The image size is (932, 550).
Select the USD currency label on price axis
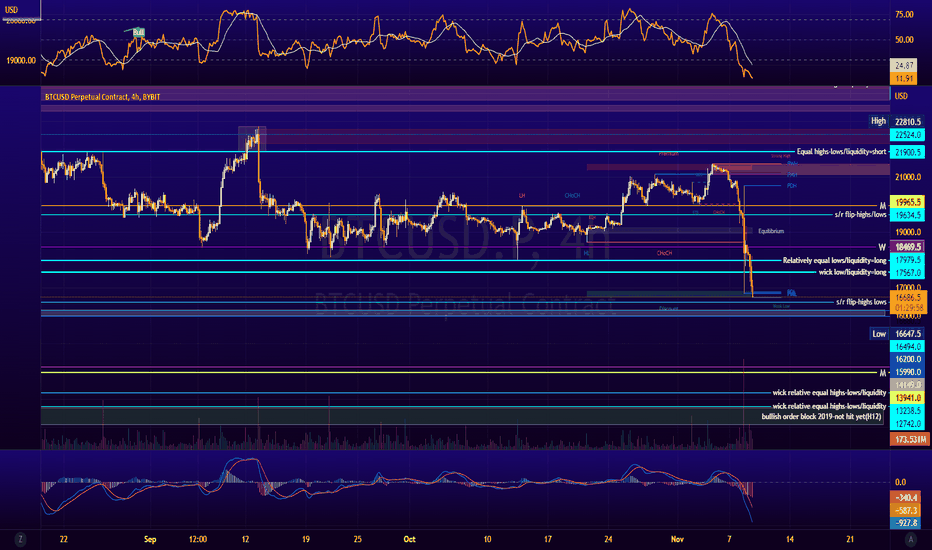click(901, 96)
